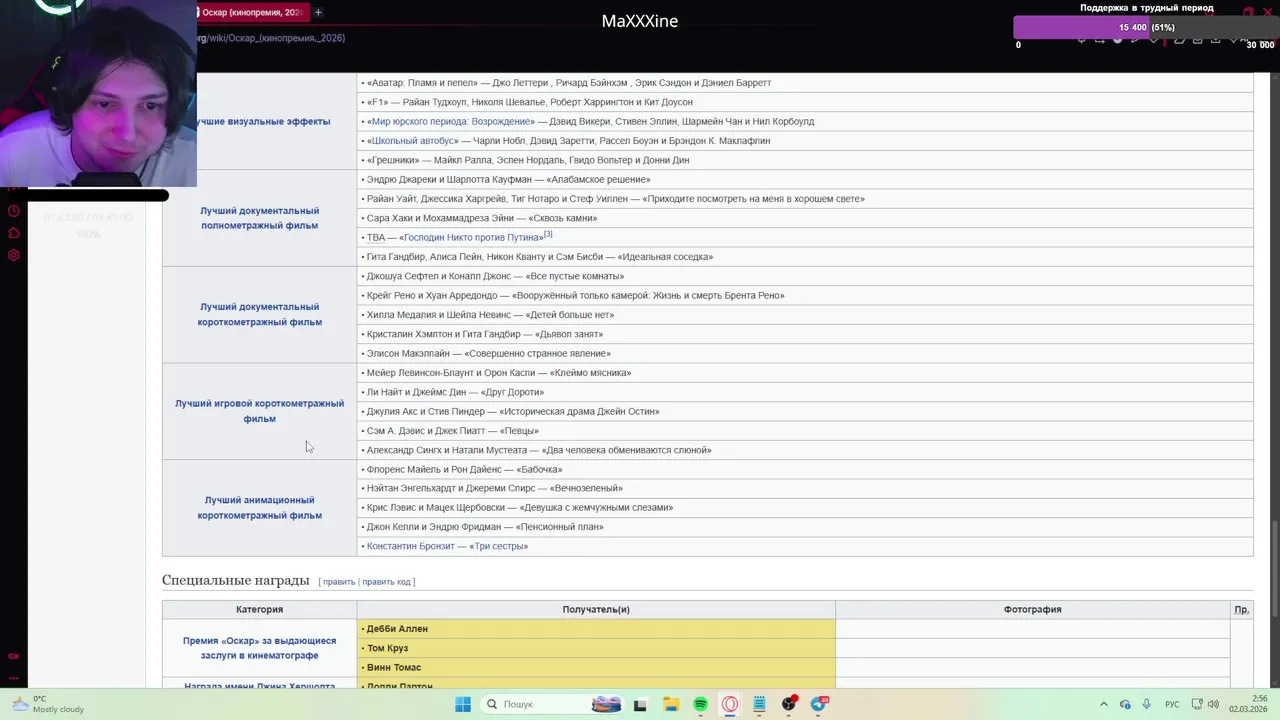1280x720 pixels.
Task: Click the «Сквозь камни» nominee row
Action: point(805,218)
